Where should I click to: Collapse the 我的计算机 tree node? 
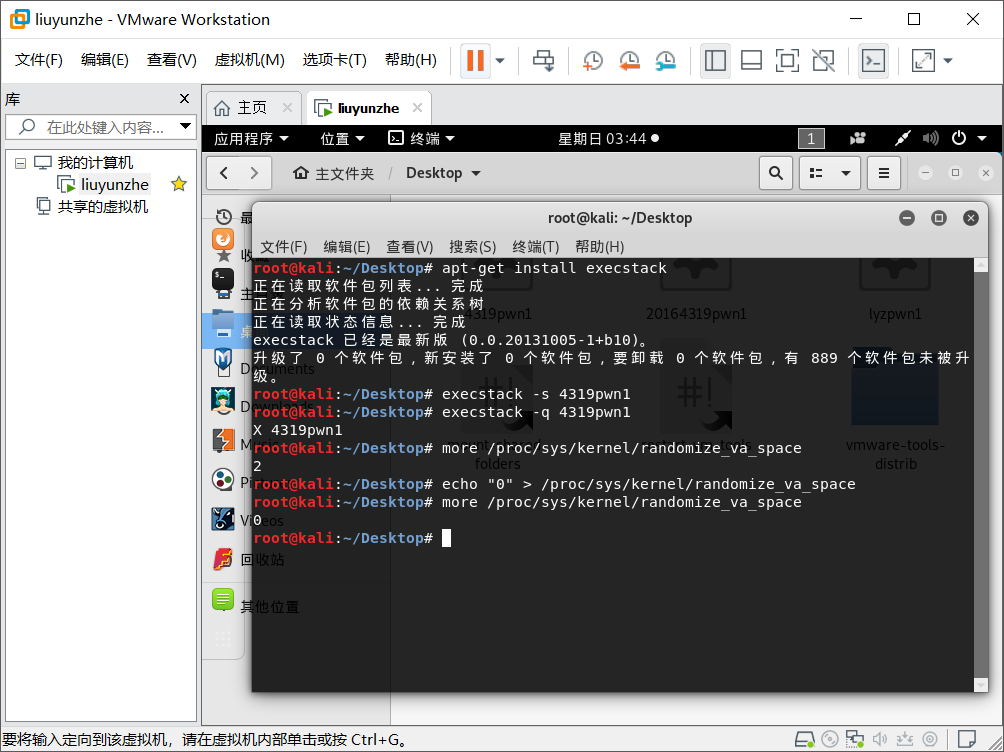(x=20, y=163)
